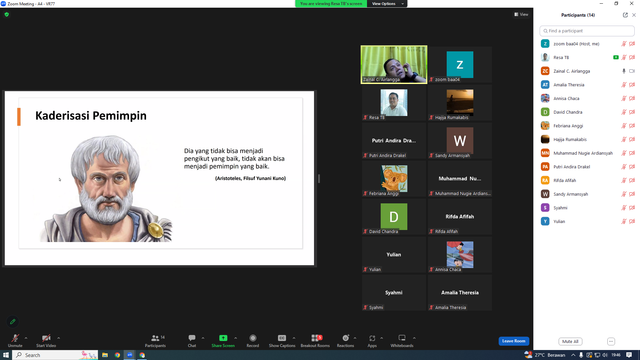Open the View Options dropdown
This screenshot has height=360, width=640.
387,4
